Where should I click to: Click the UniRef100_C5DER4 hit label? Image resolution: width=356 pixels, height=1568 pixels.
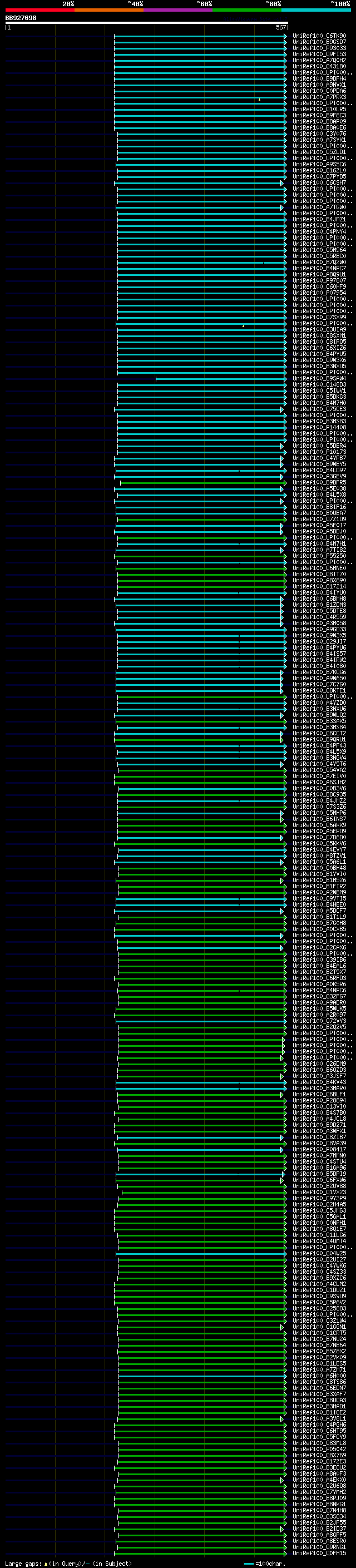click(319, 446)
